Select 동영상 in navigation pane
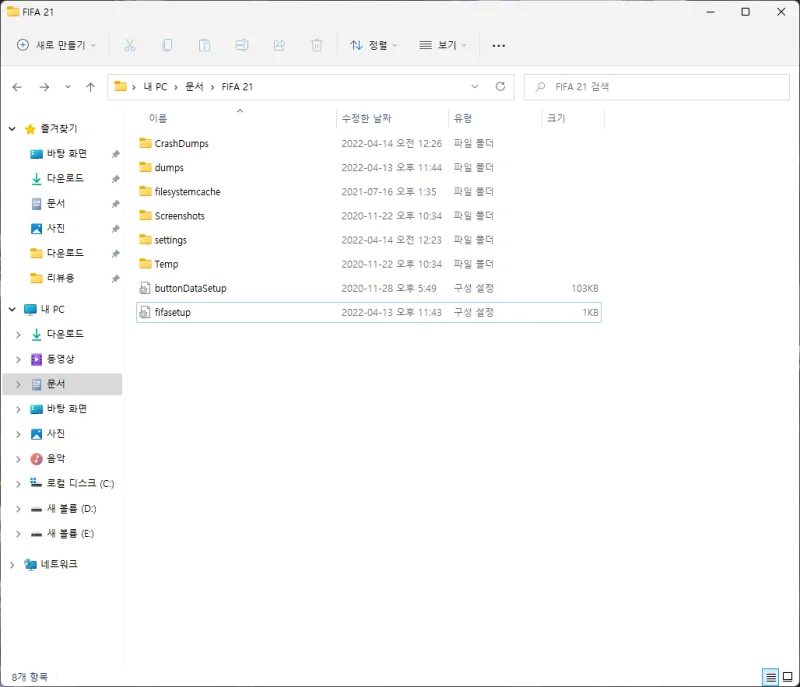This screenshot has width=800, height=687. pyautogui.click(x=60, y=359)
